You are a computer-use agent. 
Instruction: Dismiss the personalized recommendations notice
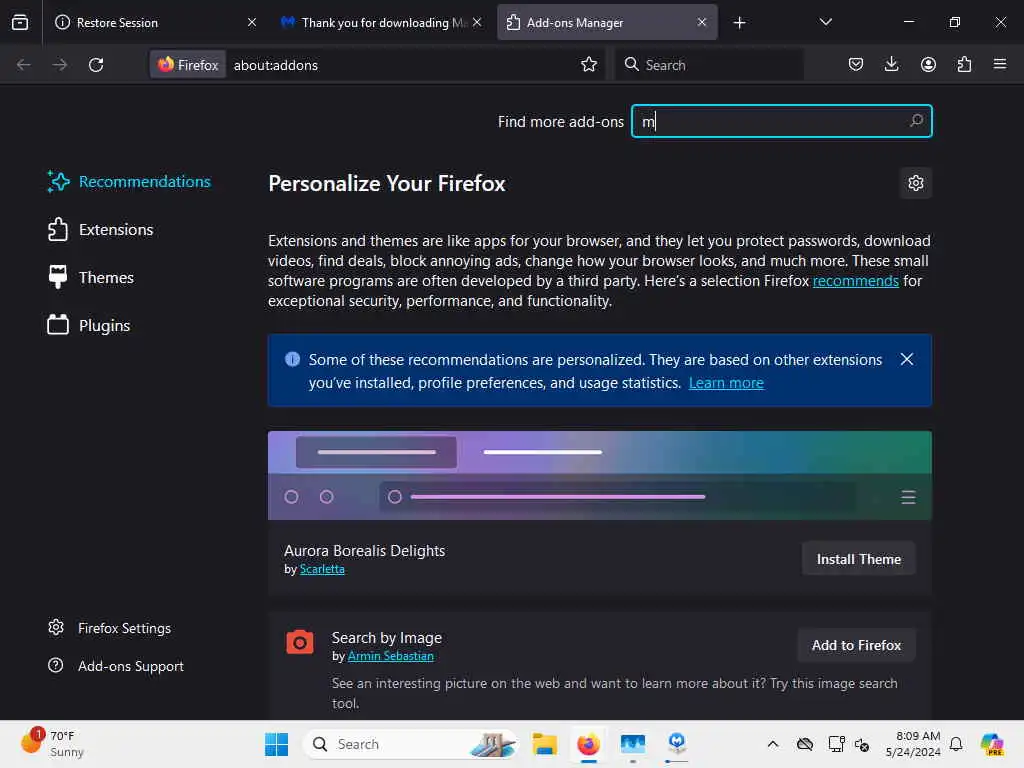tap(906, 359)
